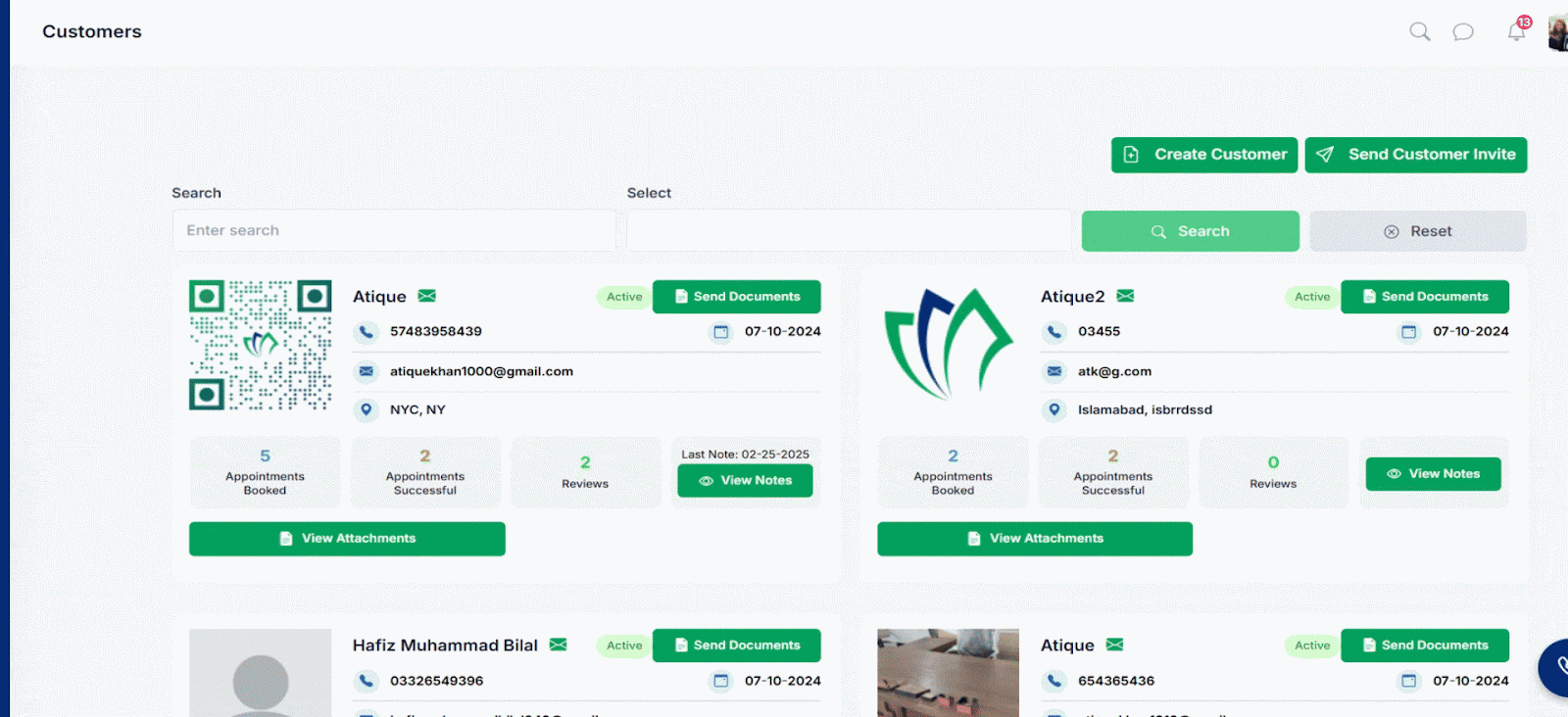Click the QR code image on Atique card

point(261,345)
